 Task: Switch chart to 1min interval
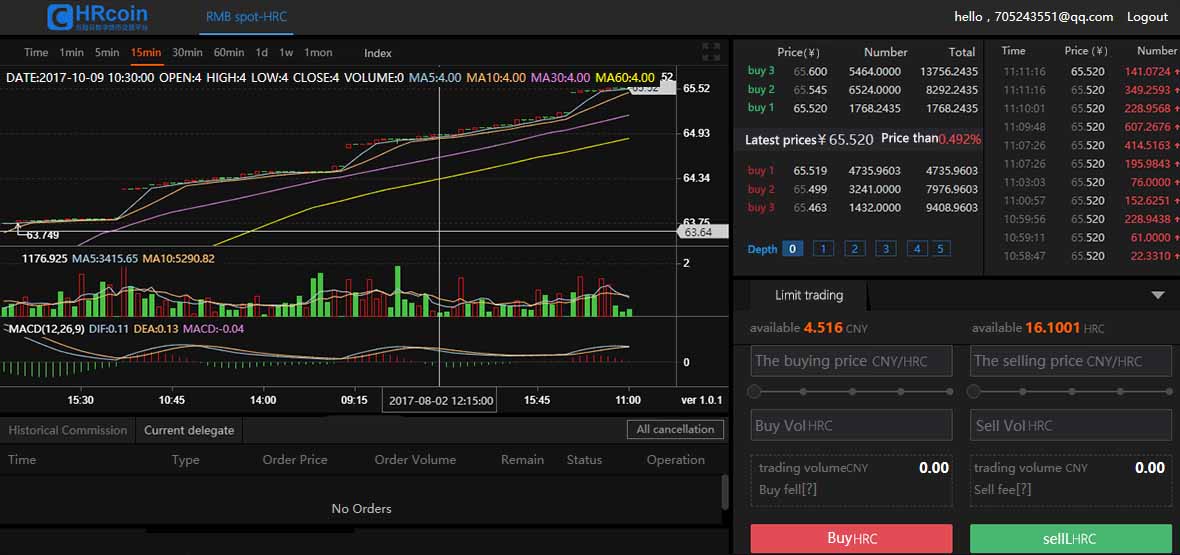[x=71, y=53]
